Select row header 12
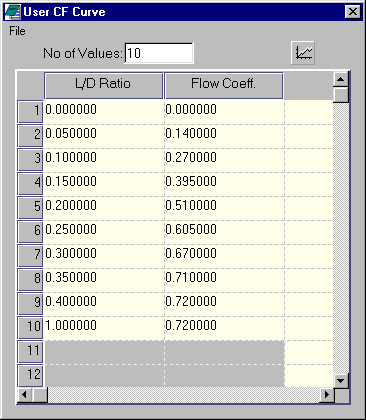366x420 pixels. (x=30, y=375)
